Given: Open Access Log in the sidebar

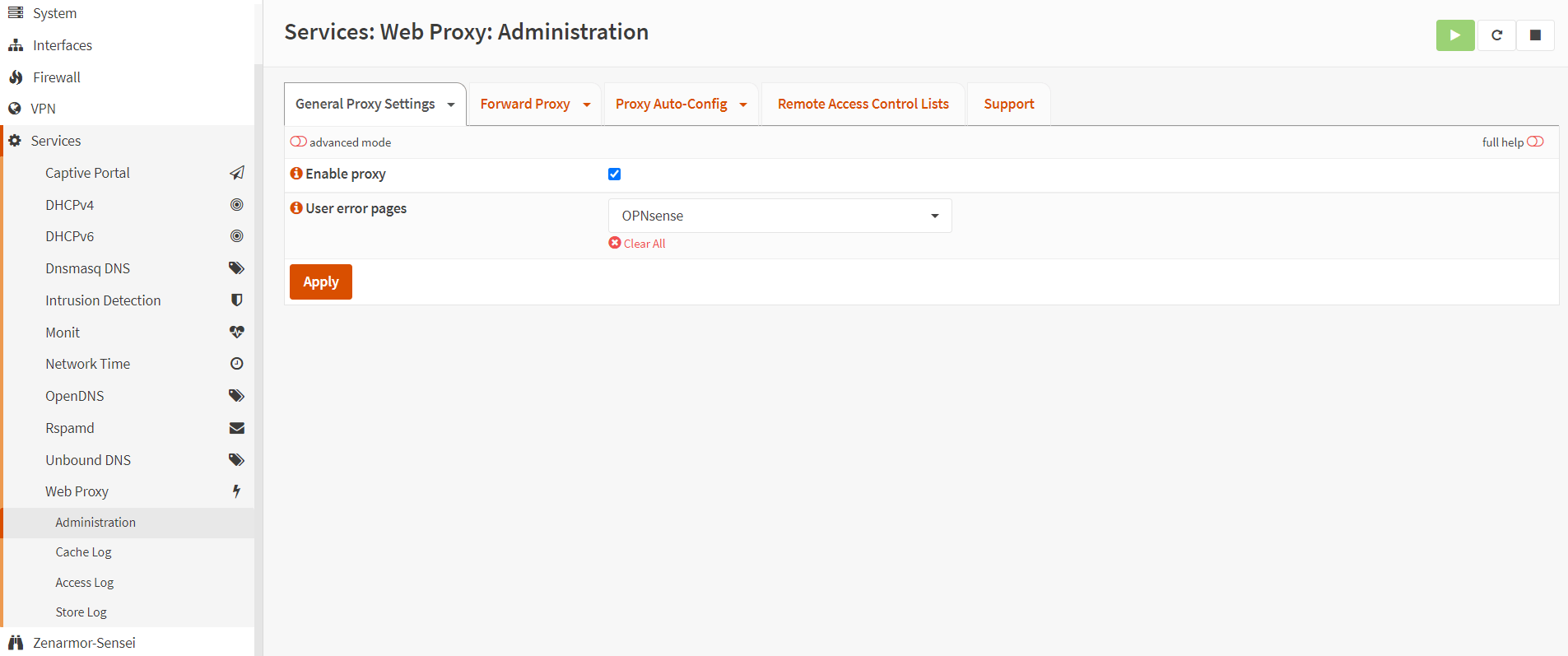Looking at the screenshot, I should (x=85, y=583).
